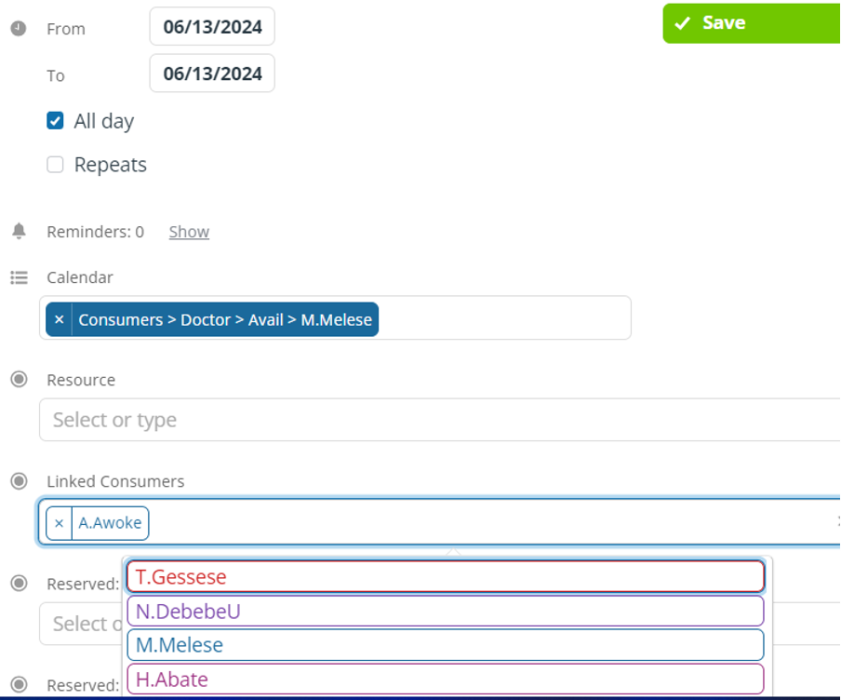
Task: Open the Calendar selection box
Action: pyautogui.click(x=335, y=318)
